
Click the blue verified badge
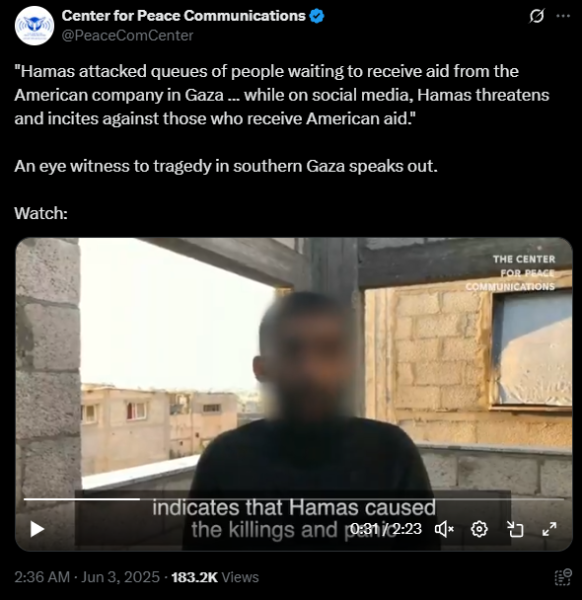[x=317, y=16]
